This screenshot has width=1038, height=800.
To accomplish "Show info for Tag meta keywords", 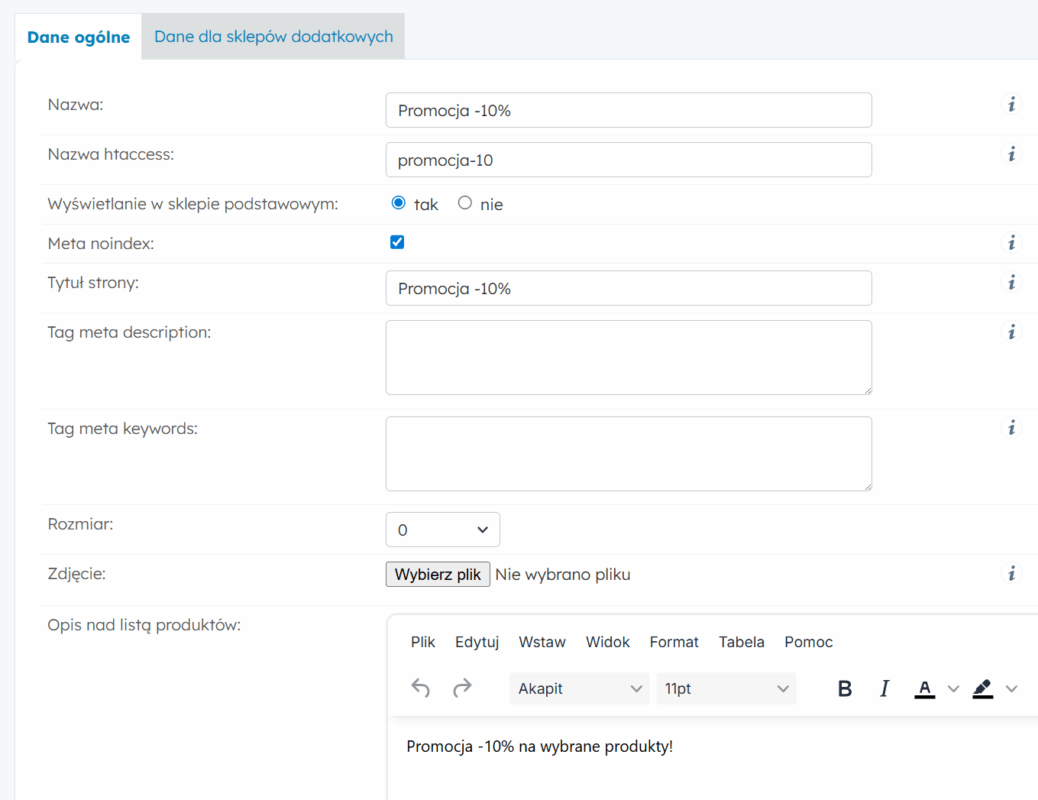I will coord(1011,428).
